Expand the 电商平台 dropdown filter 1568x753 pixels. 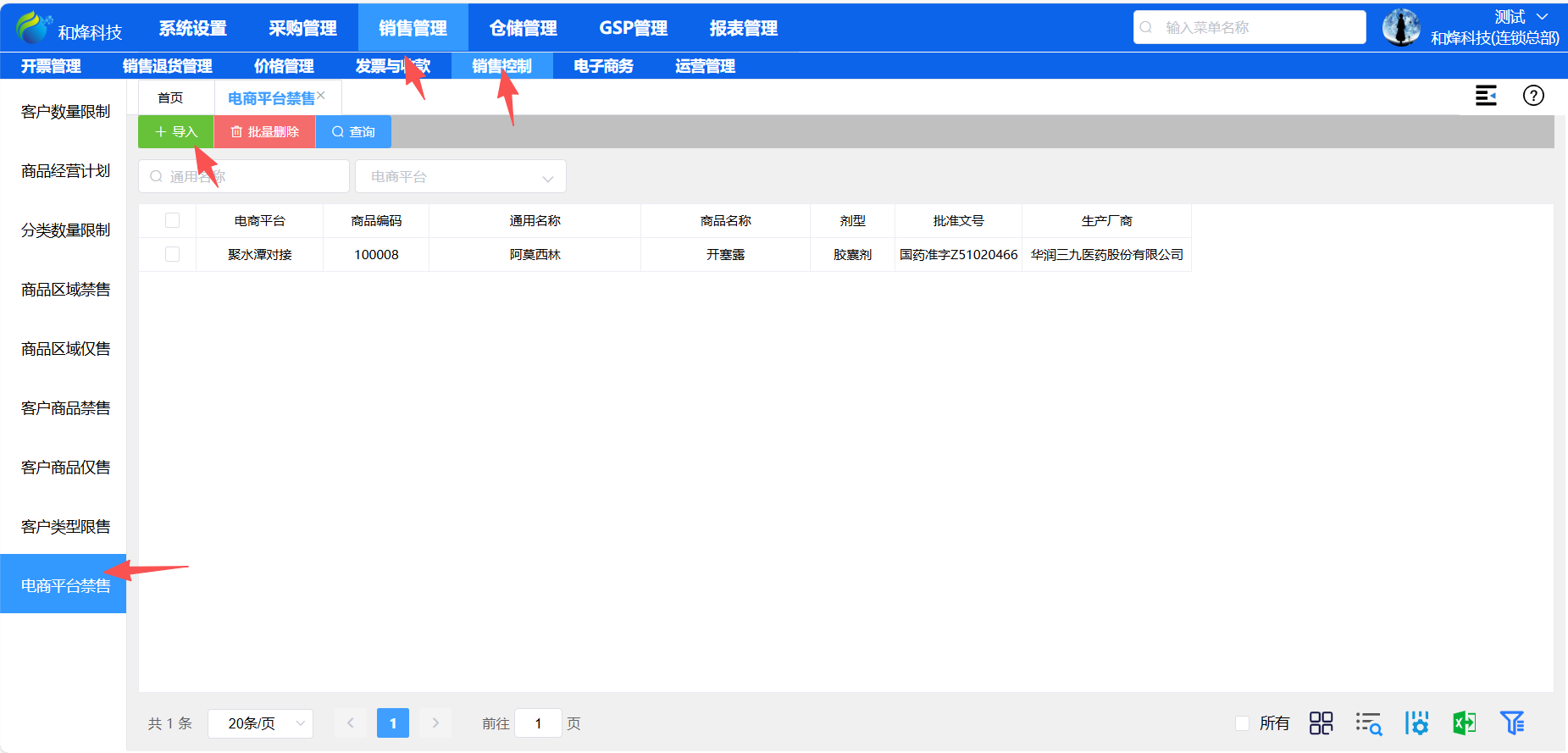pos(460,176)
